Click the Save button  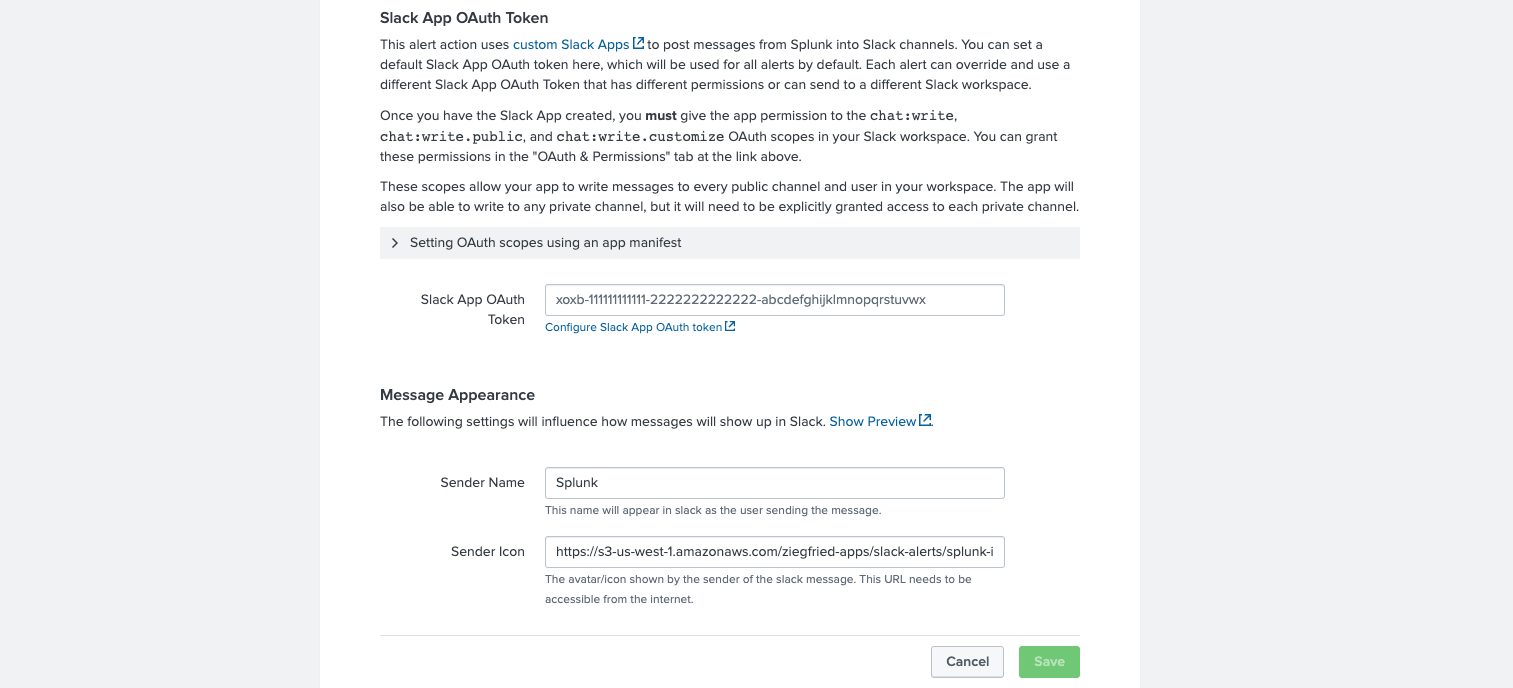tap(1048, 661)
